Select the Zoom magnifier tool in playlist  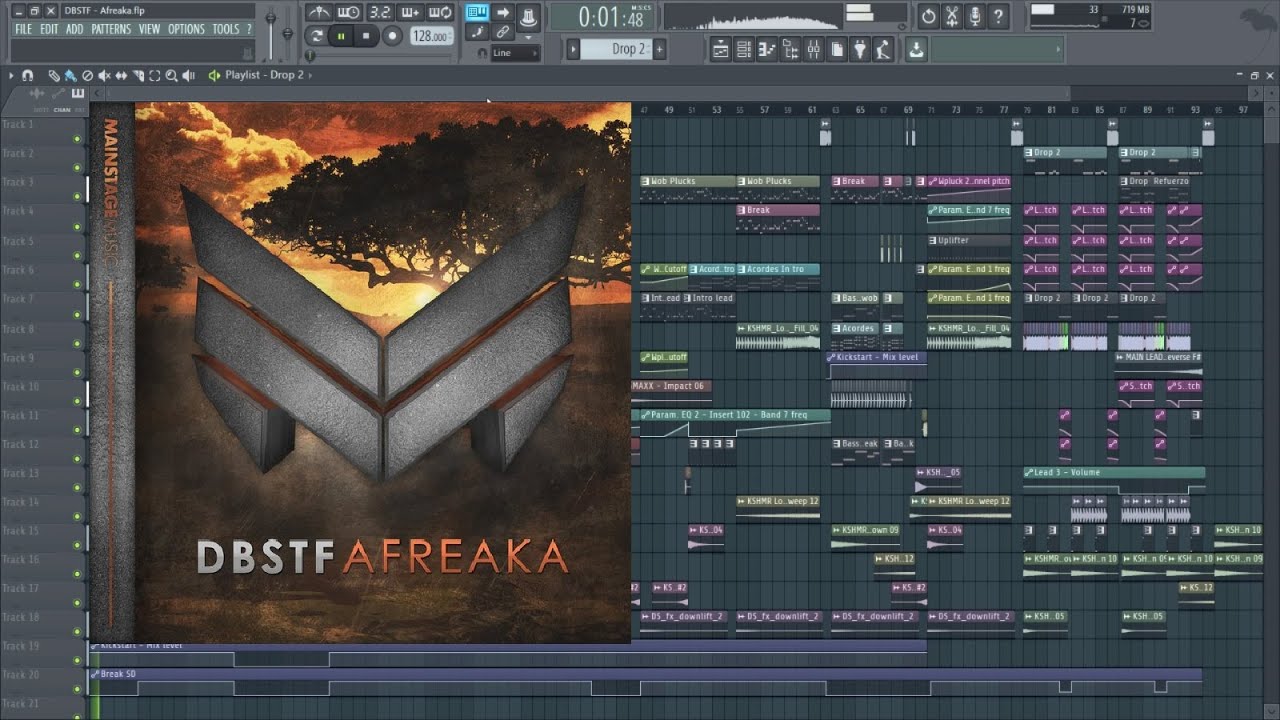pos(171,76)
